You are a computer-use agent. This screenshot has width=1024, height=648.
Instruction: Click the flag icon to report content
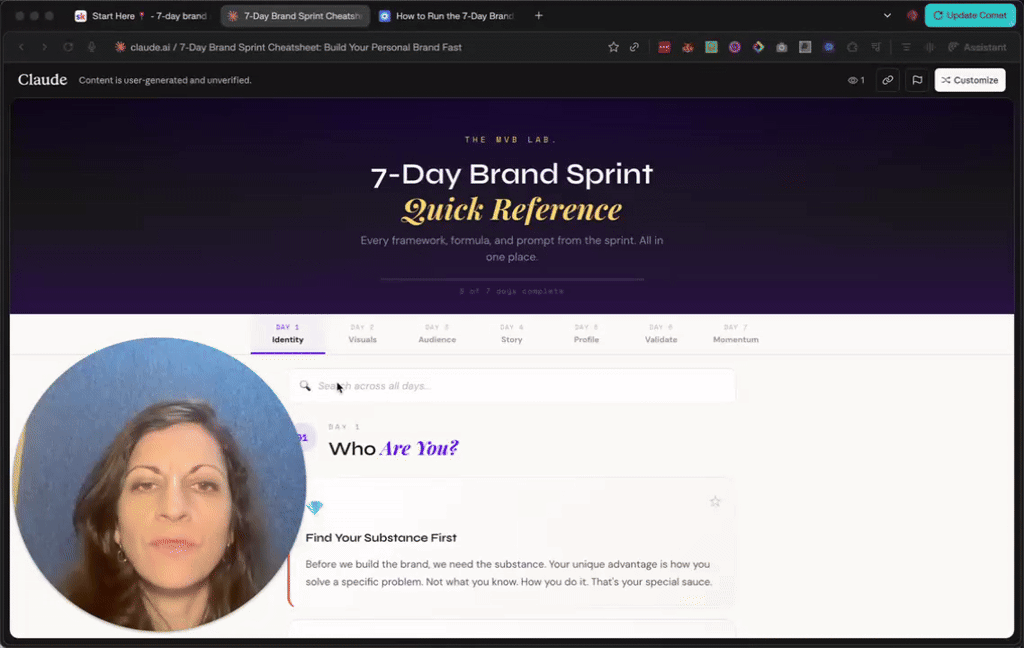917,80
